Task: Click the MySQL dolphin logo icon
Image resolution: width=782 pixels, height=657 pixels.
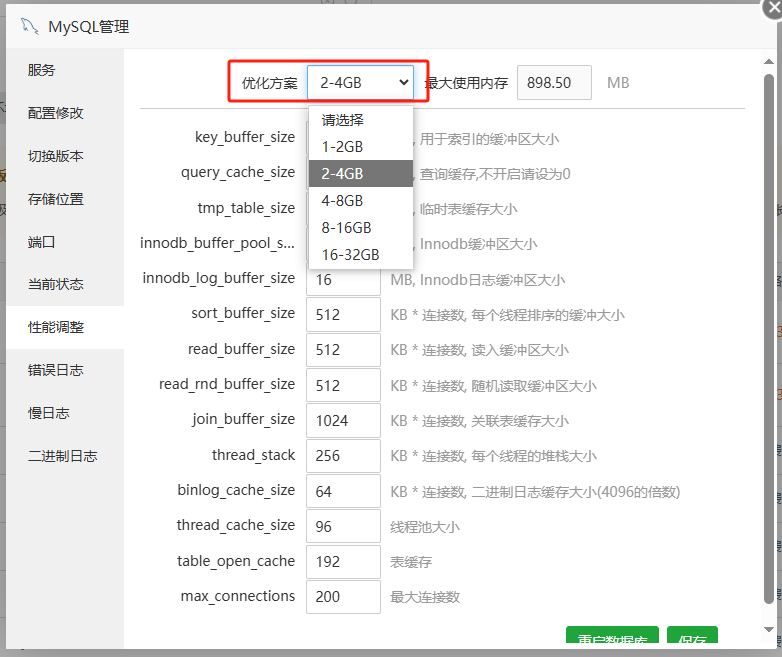Action: (x=29, y=26)
